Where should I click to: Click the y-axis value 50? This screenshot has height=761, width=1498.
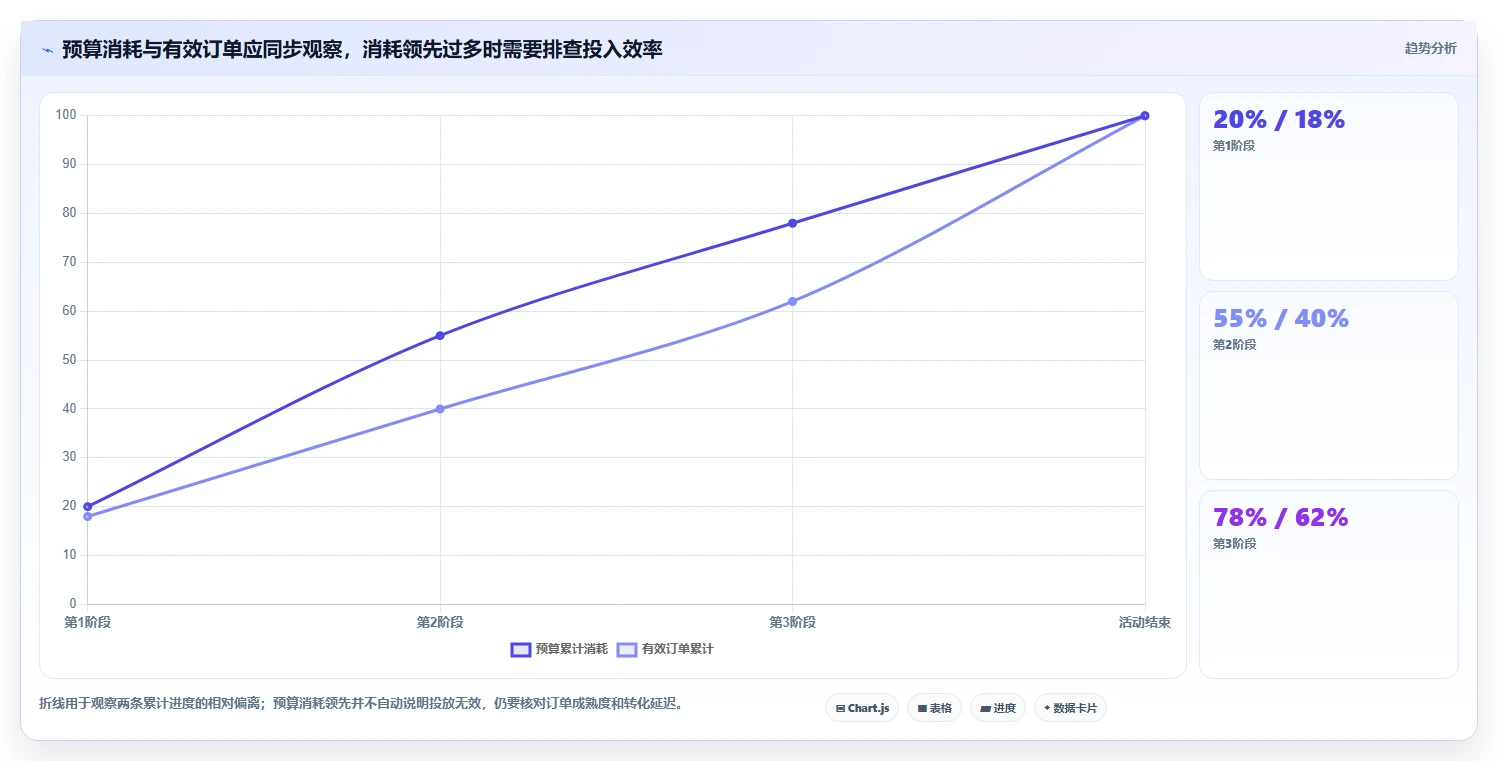[69, 360]
